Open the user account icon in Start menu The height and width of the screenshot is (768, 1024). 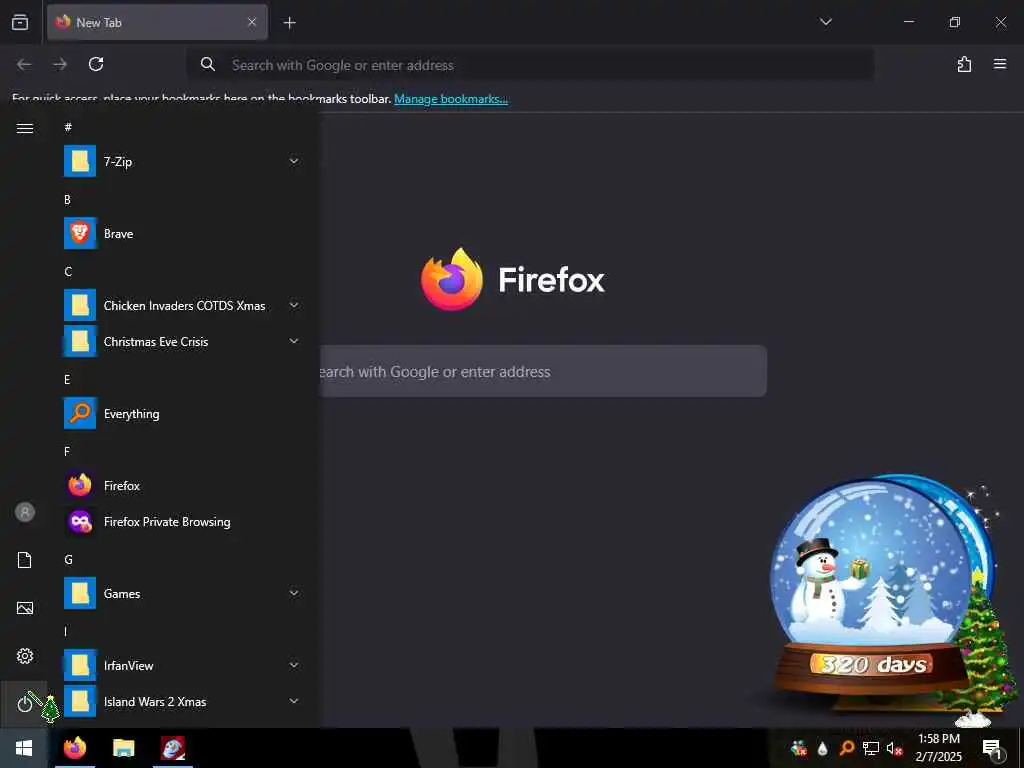[25, 512]
